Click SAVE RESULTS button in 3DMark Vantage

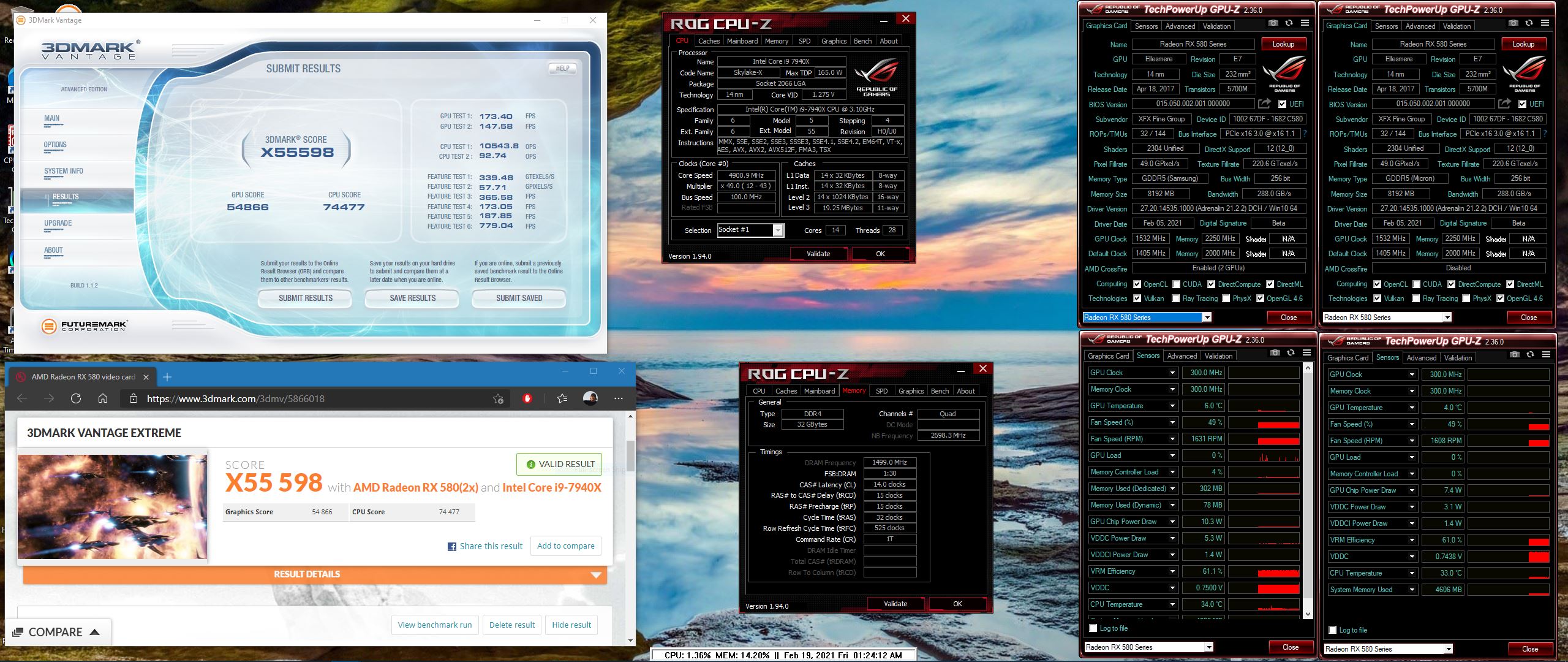click(x=413, y=299)
